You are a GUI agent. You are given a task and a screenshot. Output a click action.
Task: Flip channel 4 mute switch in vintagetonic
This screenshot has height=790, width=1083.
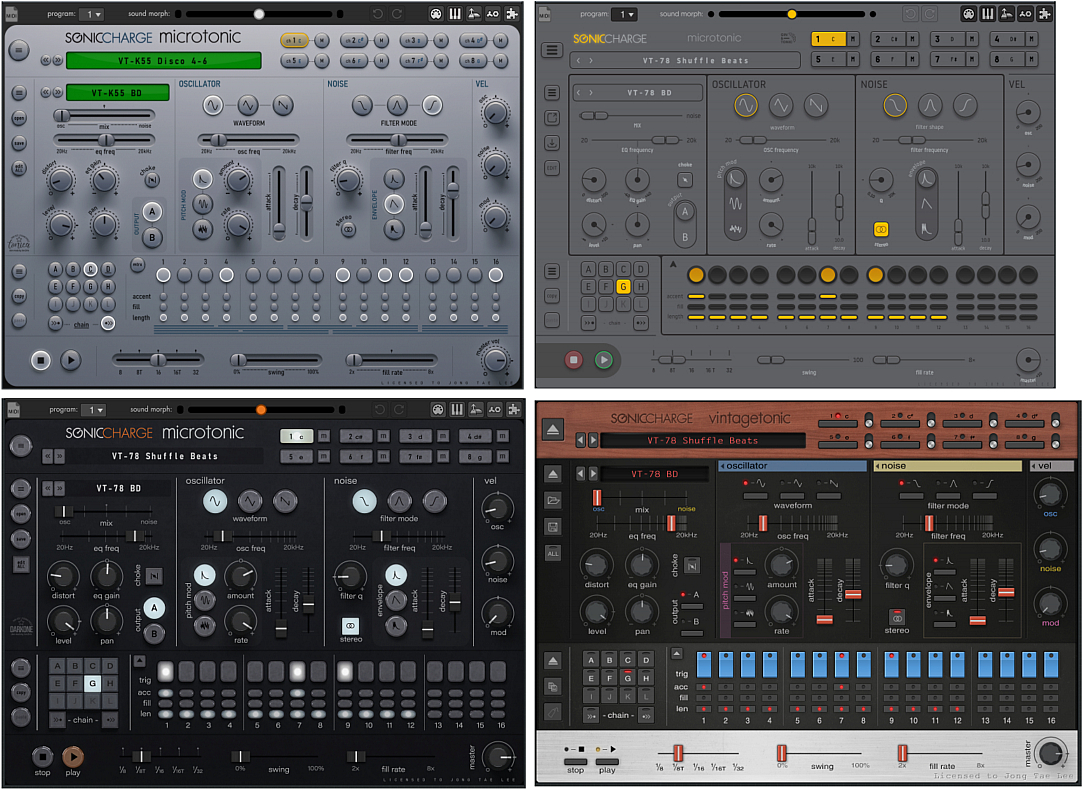click(x=1055, y=420)
